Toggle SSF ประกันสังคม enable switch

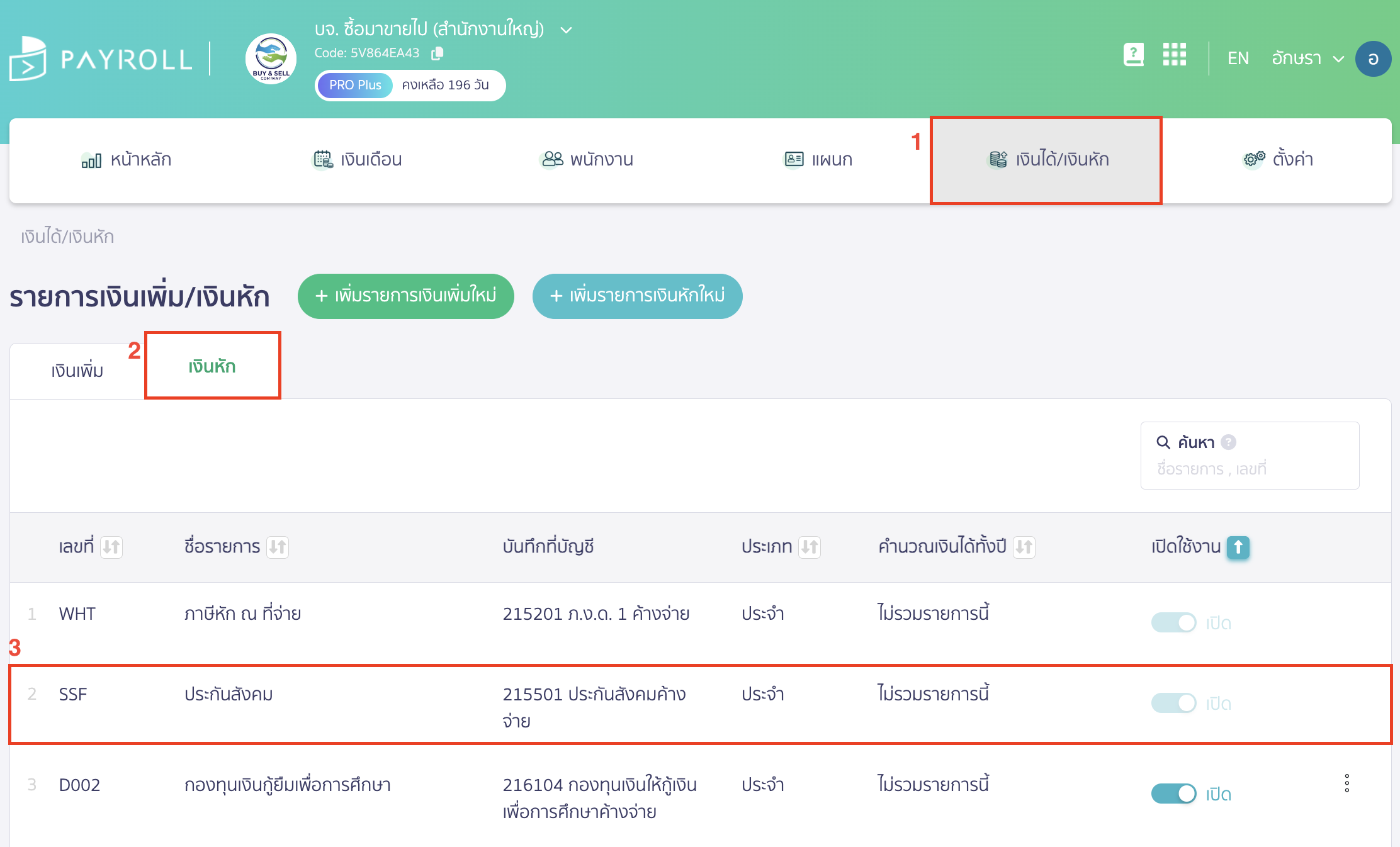pos(1173,703)
